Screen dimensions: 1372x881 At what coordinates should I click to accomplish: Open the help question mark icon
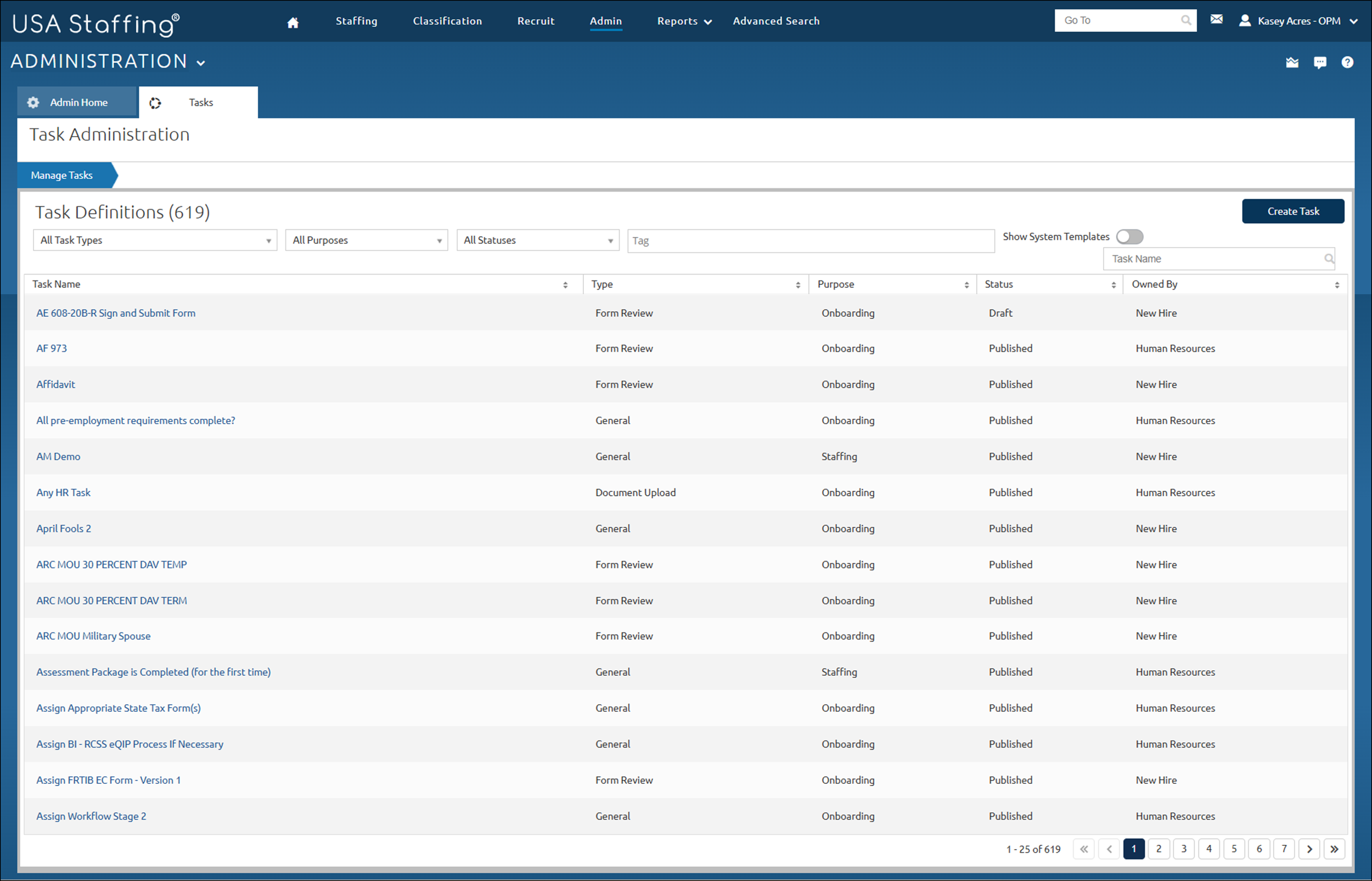pos(1347,63)
